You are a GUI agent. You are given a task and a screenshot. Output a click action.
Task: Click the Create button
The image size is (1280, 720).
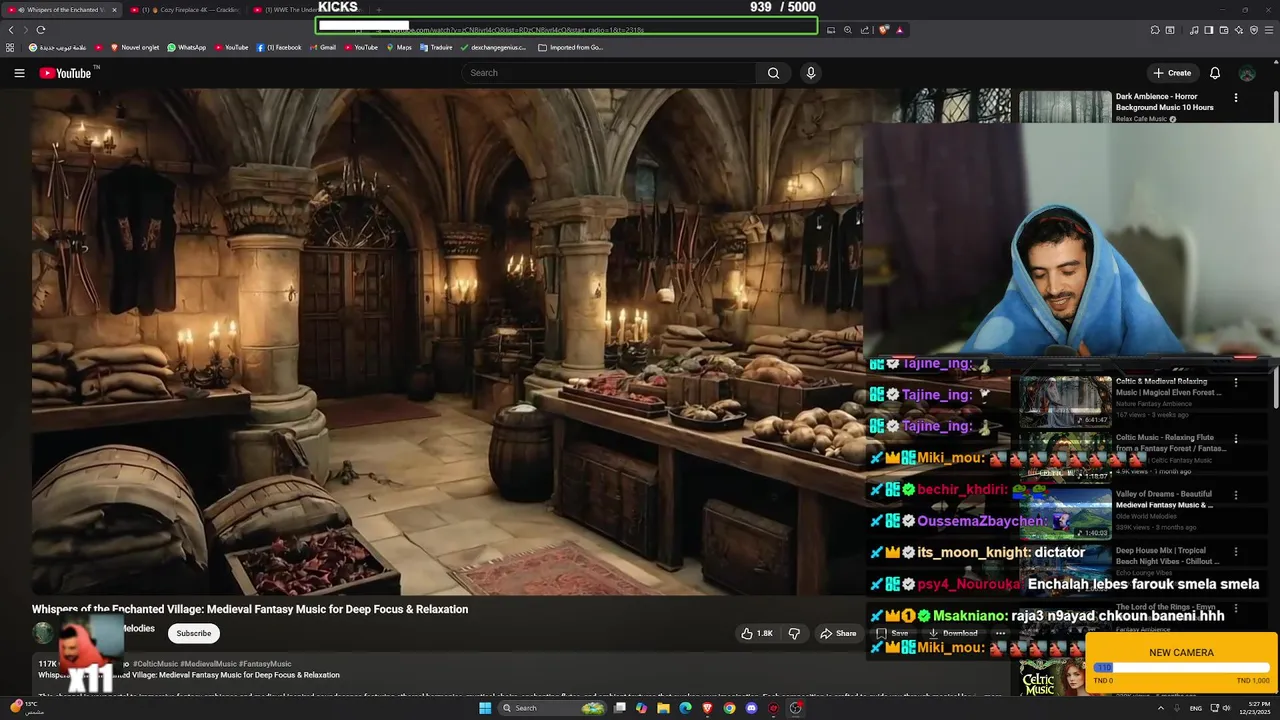1172,73
